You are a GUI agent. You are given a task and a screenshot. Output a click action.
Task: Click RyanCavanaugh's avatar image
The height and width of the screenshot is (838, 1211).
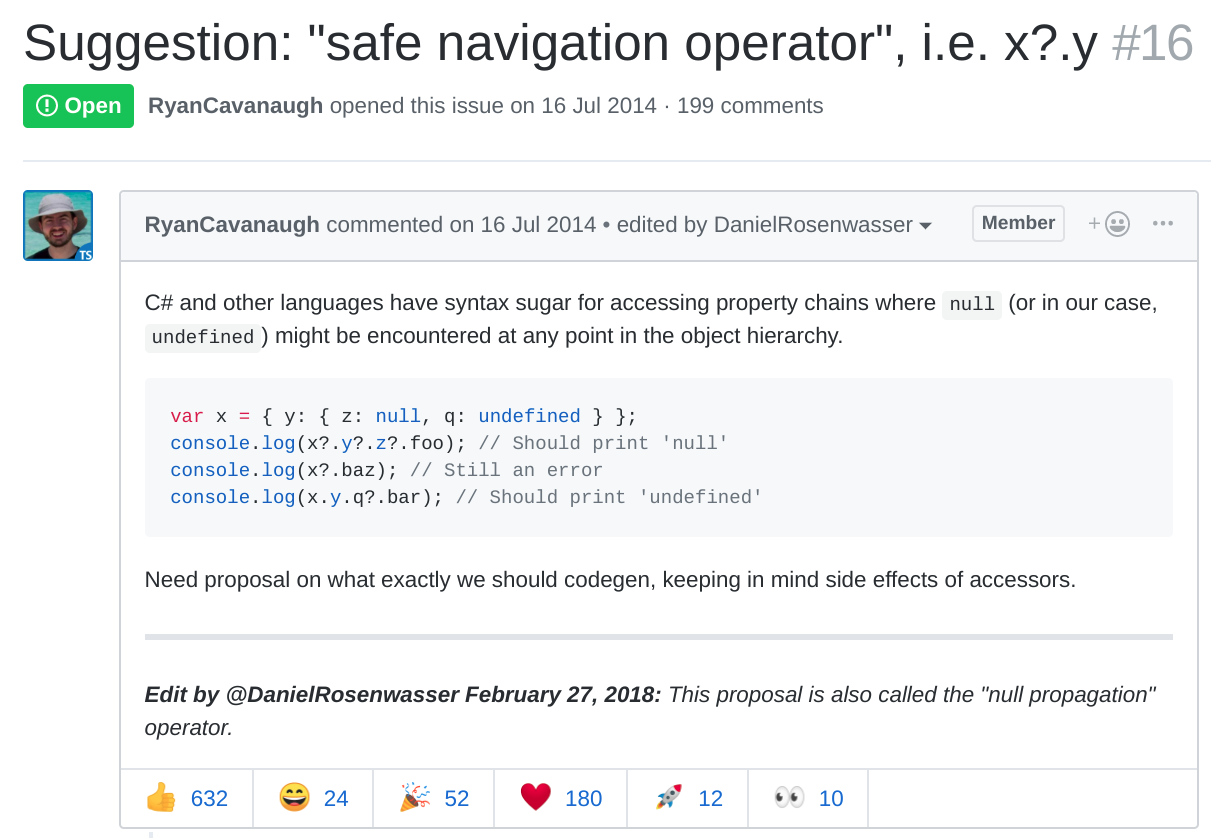point(57,225)
